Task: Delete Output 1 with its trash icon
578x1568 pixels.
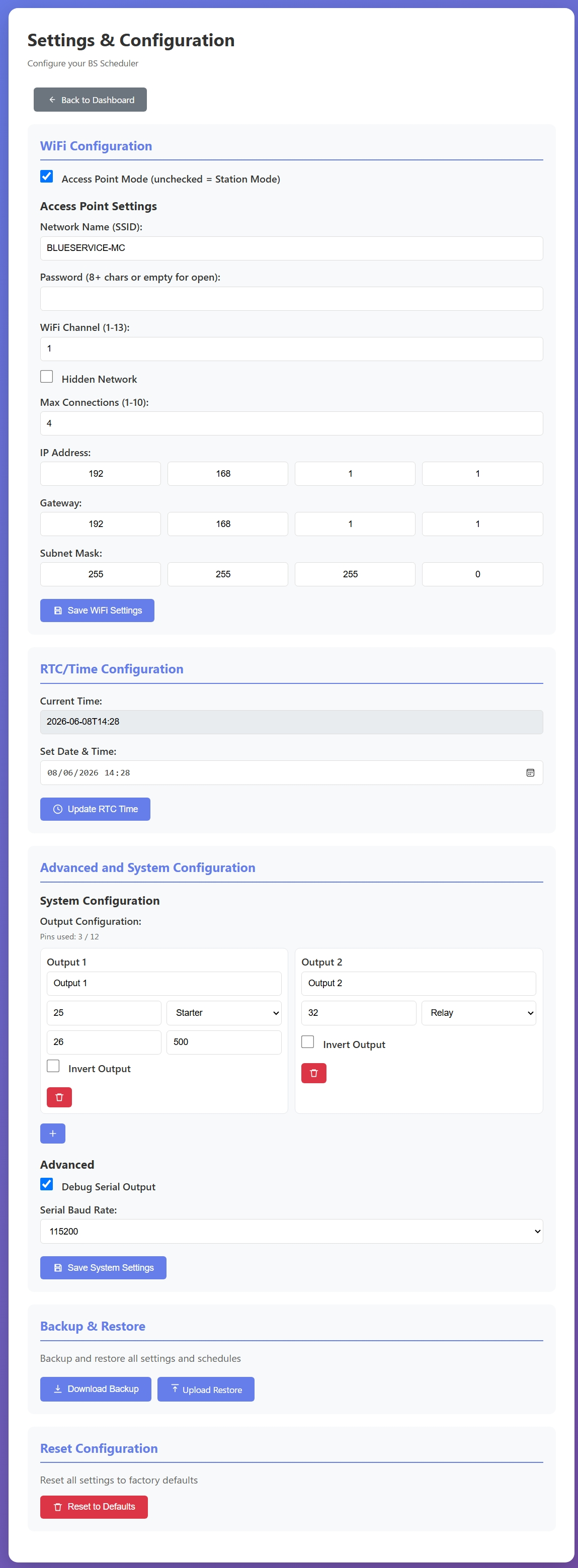Action: (x=59, y=1097)
